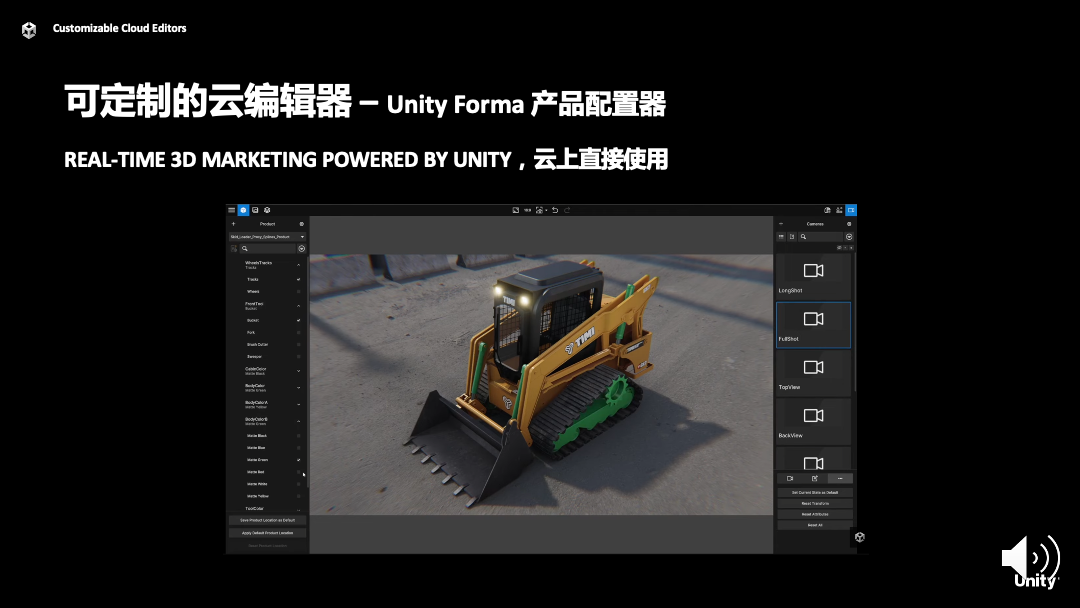Click the more options ellipsis button in the Cameras panel
The image size is (1080, 608).
(840, 478)
